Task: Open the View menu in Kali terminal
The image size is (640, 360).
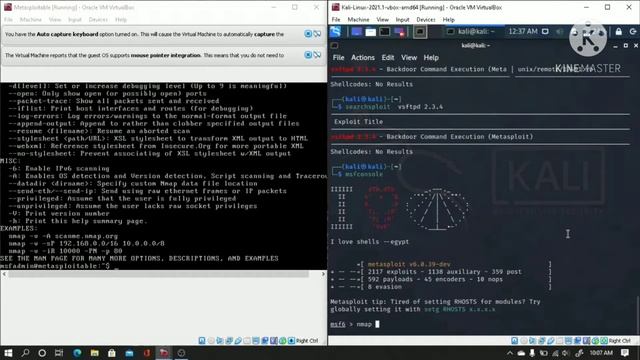Action: (409, 58)
